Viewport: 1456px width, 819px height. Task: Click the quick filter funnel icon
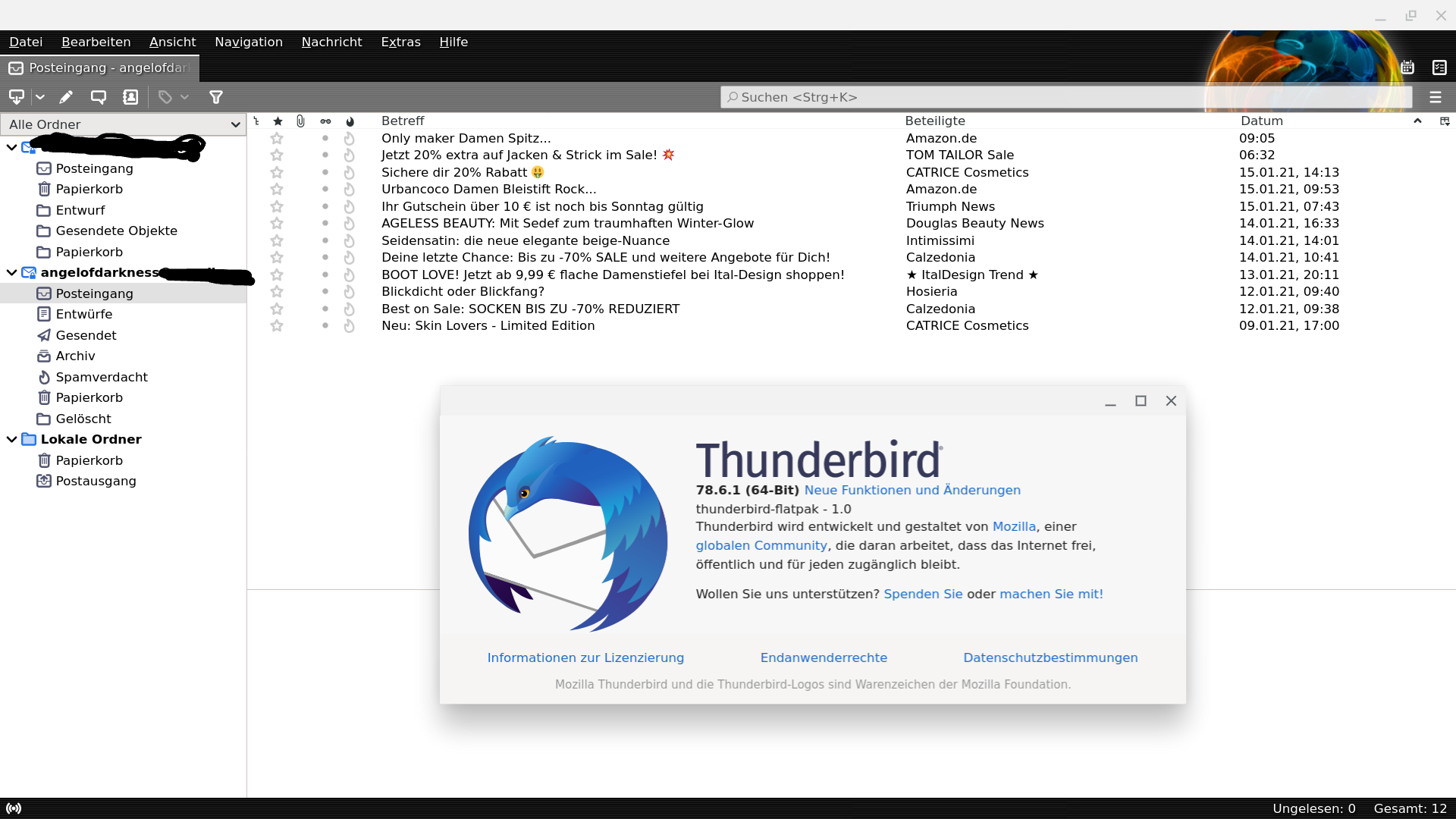click(216, 97)
